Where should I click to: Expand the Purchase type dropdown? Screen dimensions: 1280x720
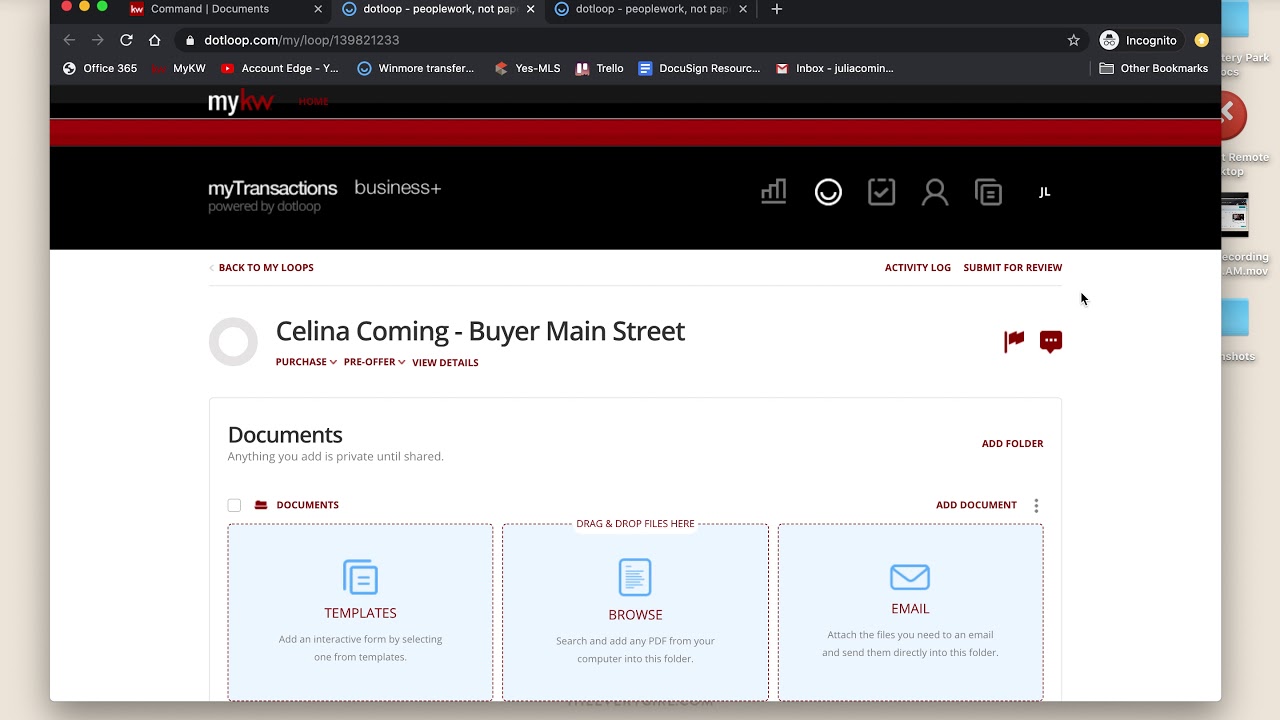coord(306,362)
